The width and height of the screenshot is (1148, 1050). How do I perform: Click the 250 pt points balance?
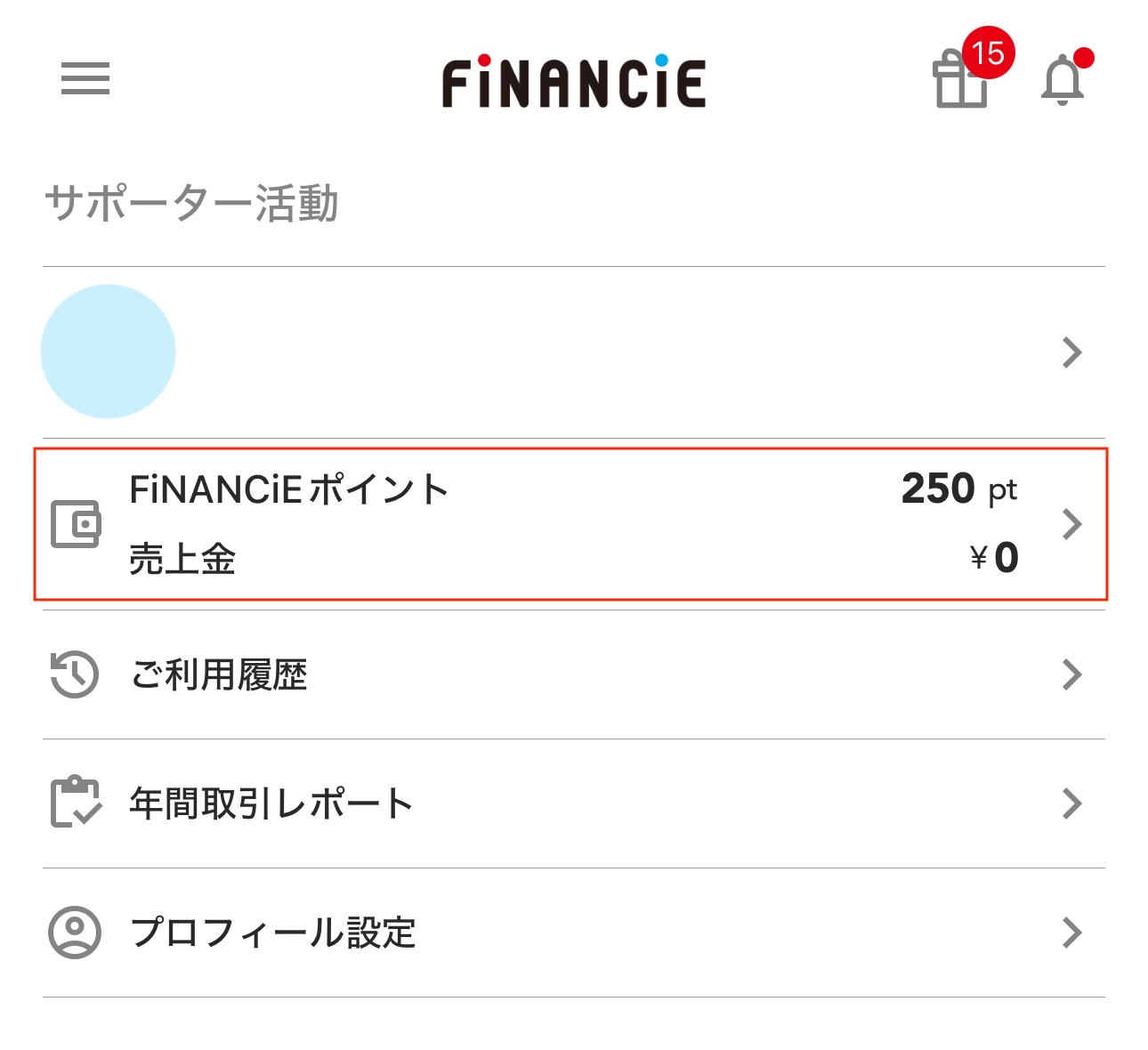[958, 489]
